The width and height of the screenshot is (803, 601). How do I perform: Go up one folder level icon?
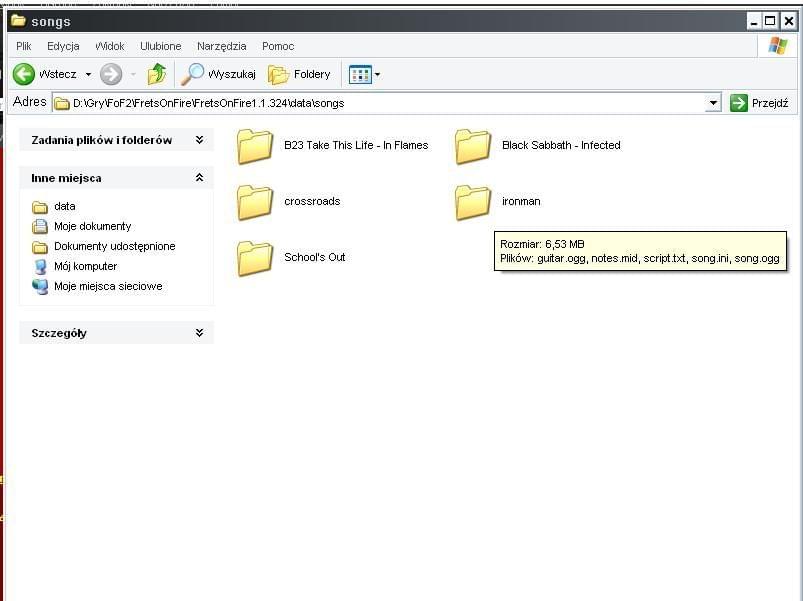click(157, 75)
